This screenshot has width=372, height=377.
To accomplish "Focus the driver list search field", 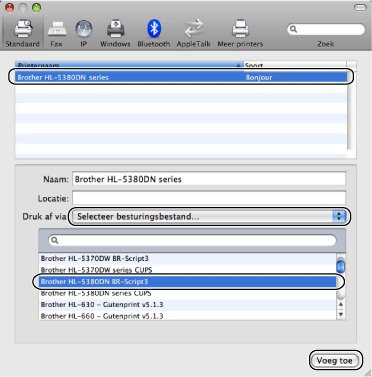I will click(192, 240).
